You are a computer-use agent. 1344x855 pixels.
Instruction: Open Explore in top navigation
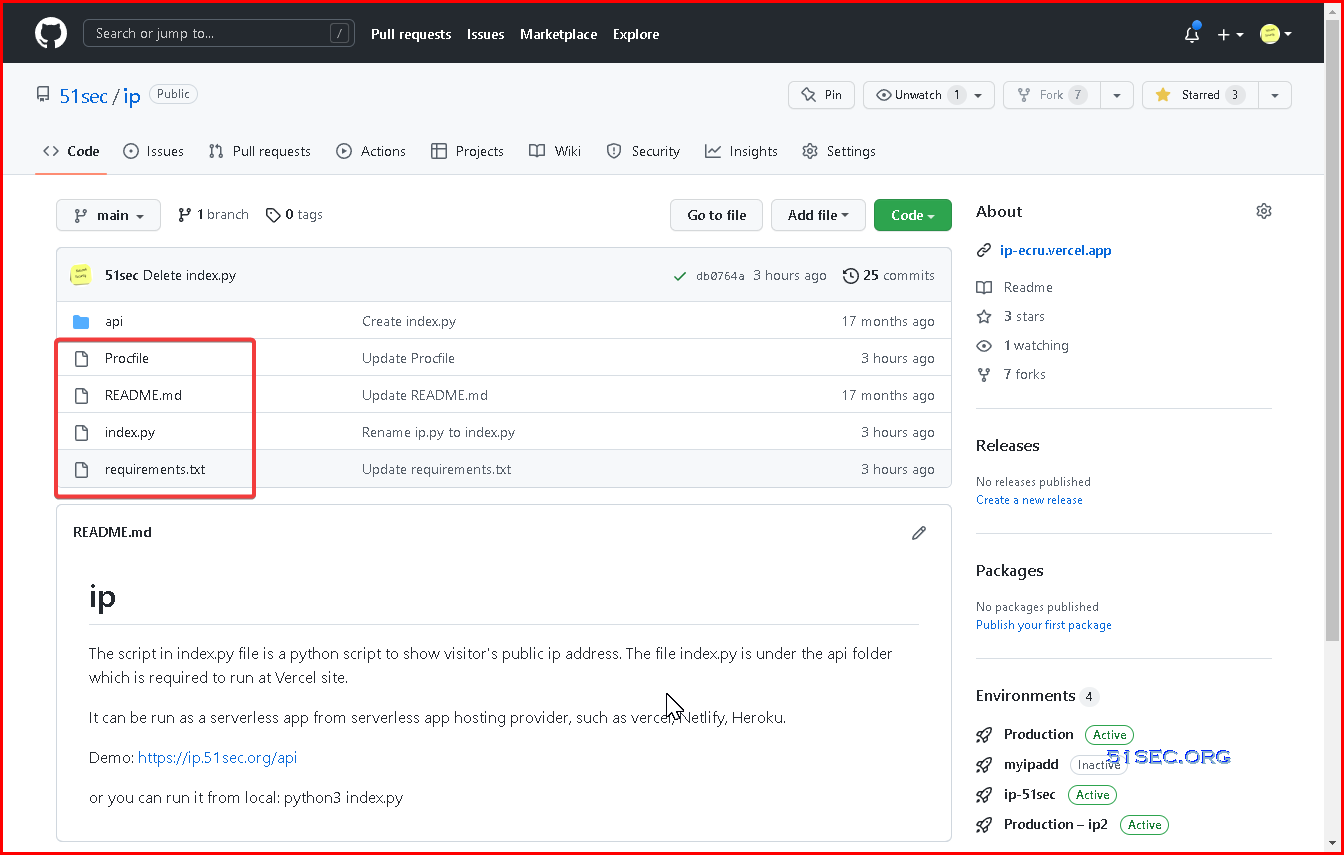point(636,34)
